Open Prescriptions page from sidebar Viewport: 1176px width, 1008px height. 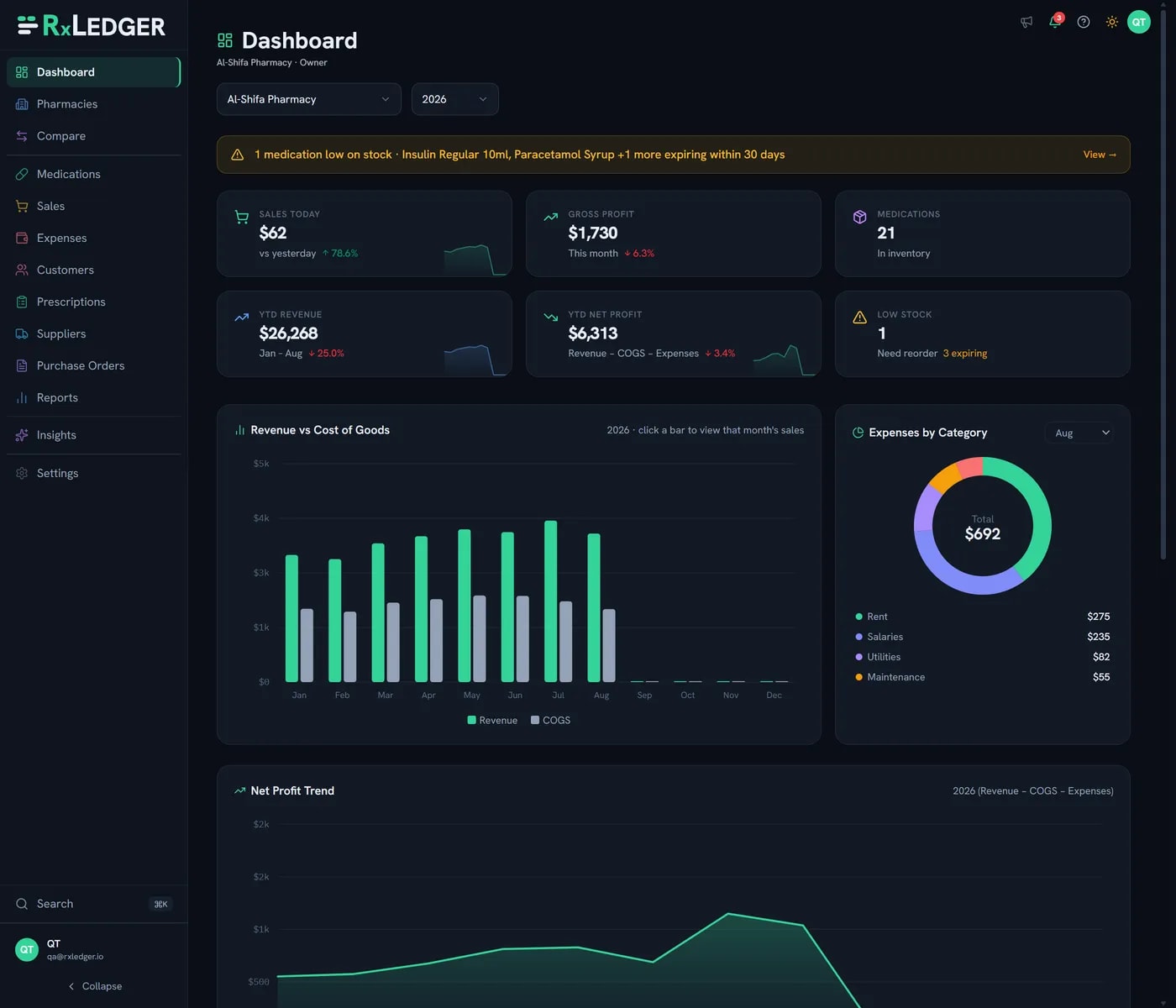click(93, 302)
